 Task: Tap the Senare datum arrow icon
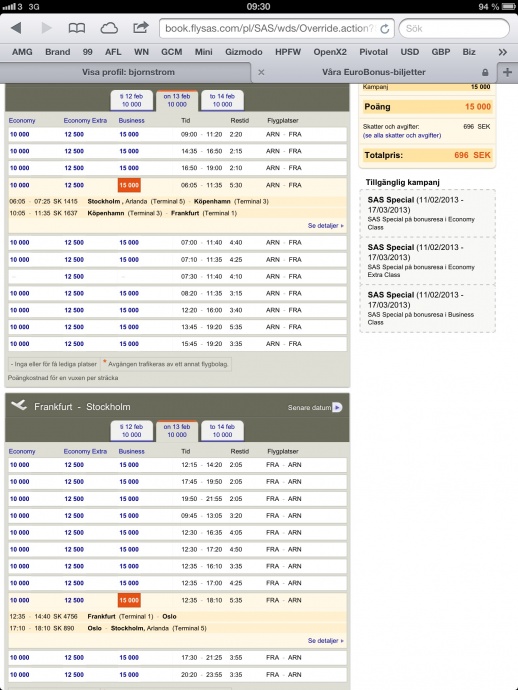pos(337,407)
